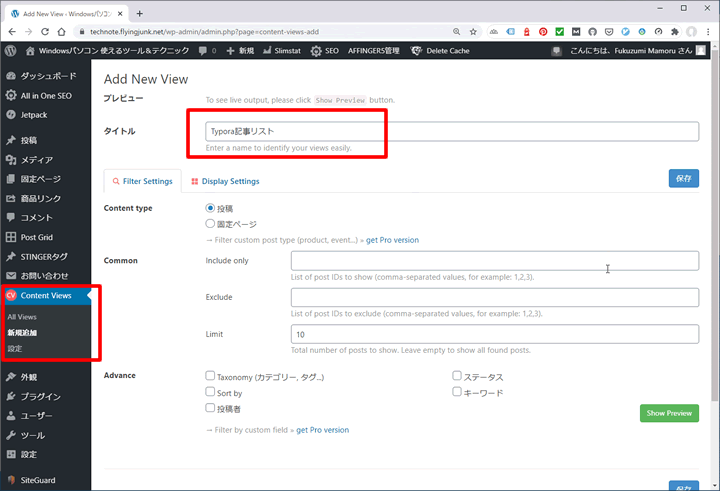Click green Show Preview button

point(669,413)
